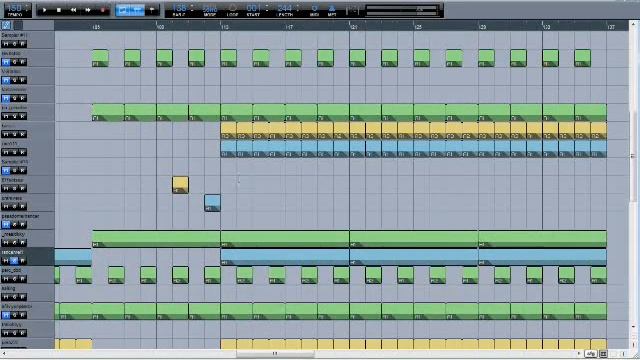
Task: Jump to bar 109 on the timeline ruler
Action: [160, 27]
